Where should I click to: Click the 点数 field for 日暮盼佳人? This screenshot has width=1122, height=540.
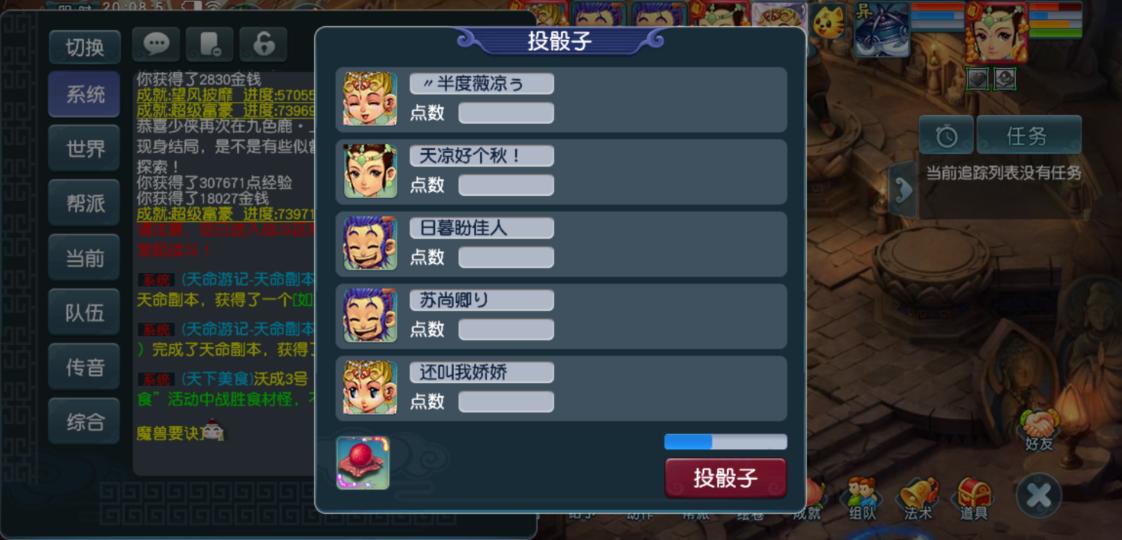[x=506, y=257]
